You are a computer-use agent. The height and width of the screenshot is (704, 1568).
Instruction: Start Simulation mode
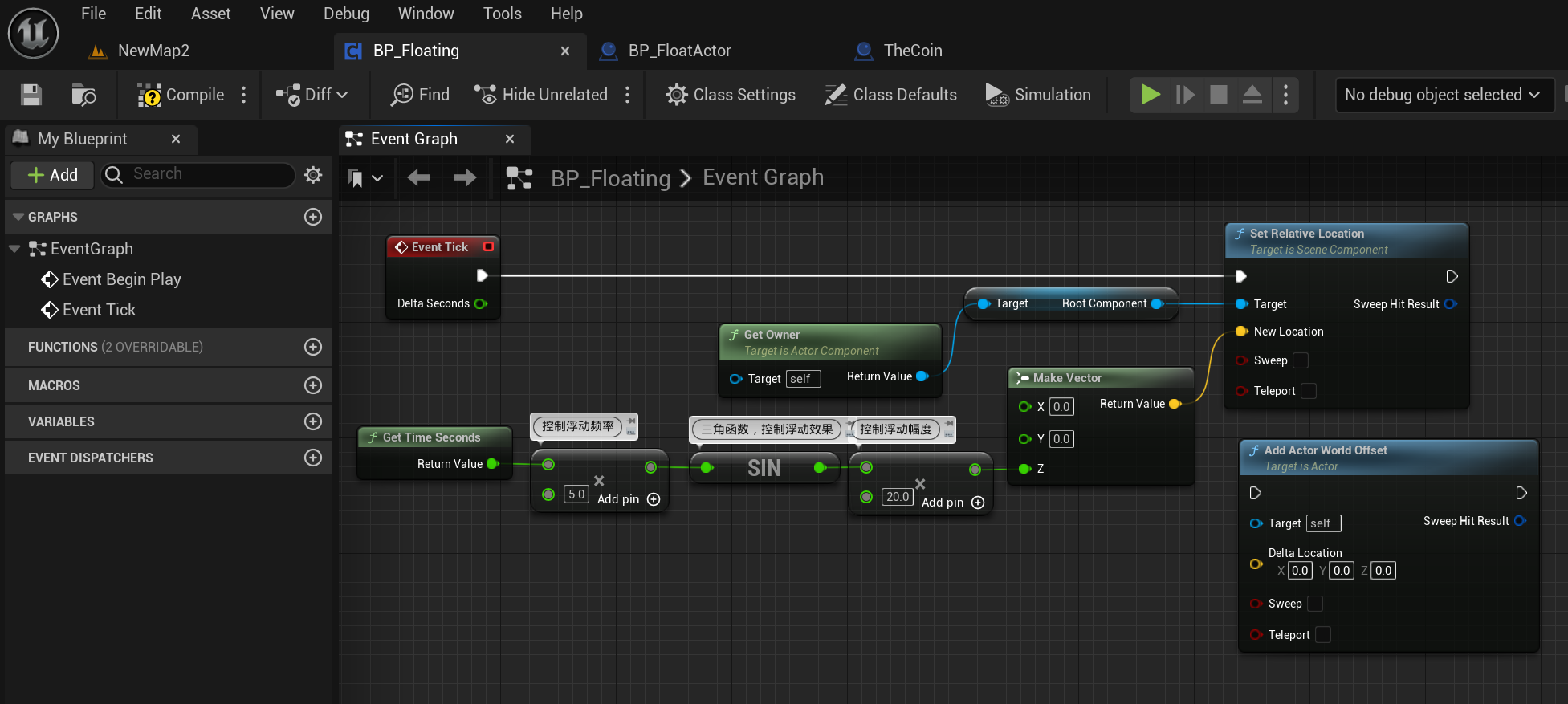1038,95
